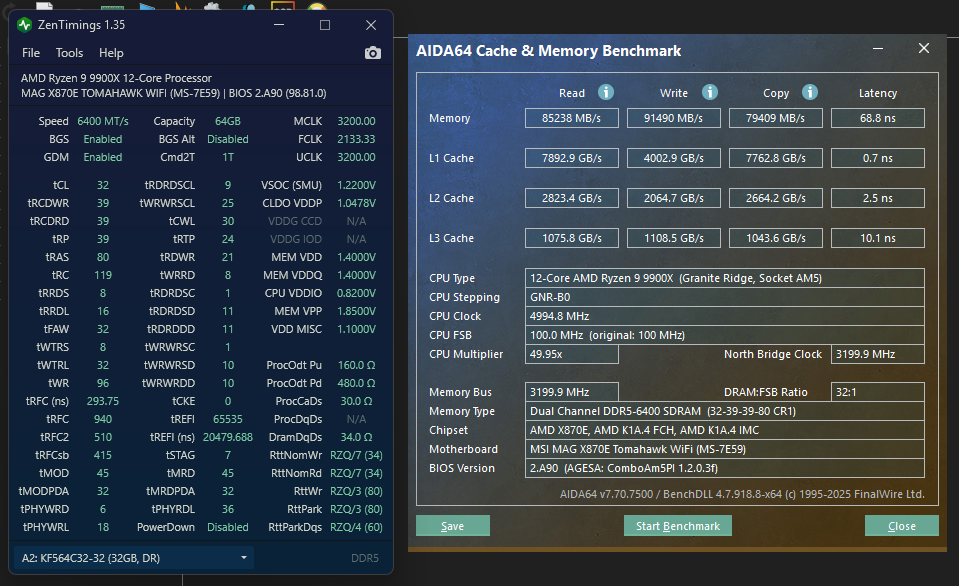This screenshot has width=959, height=586.
Task: Click the Chipset field AMD X870E
Action: (725, 430)
